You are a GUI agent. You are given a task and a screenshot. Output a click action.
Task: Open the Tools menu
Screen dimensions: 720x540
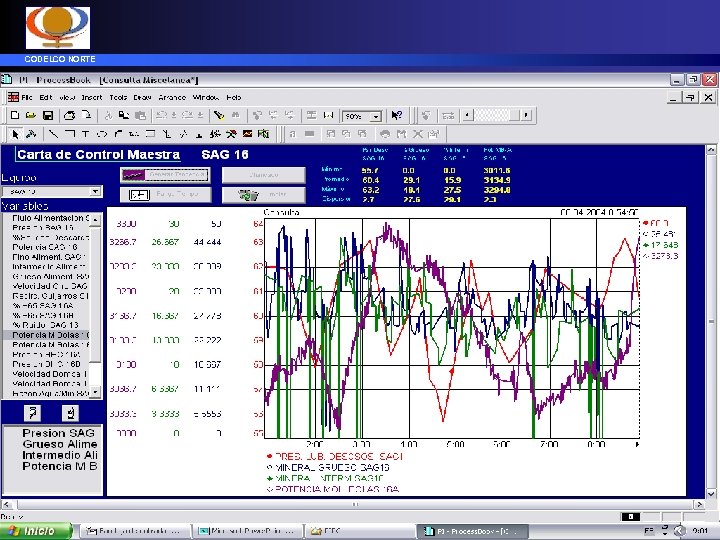(x=118, y=97)
